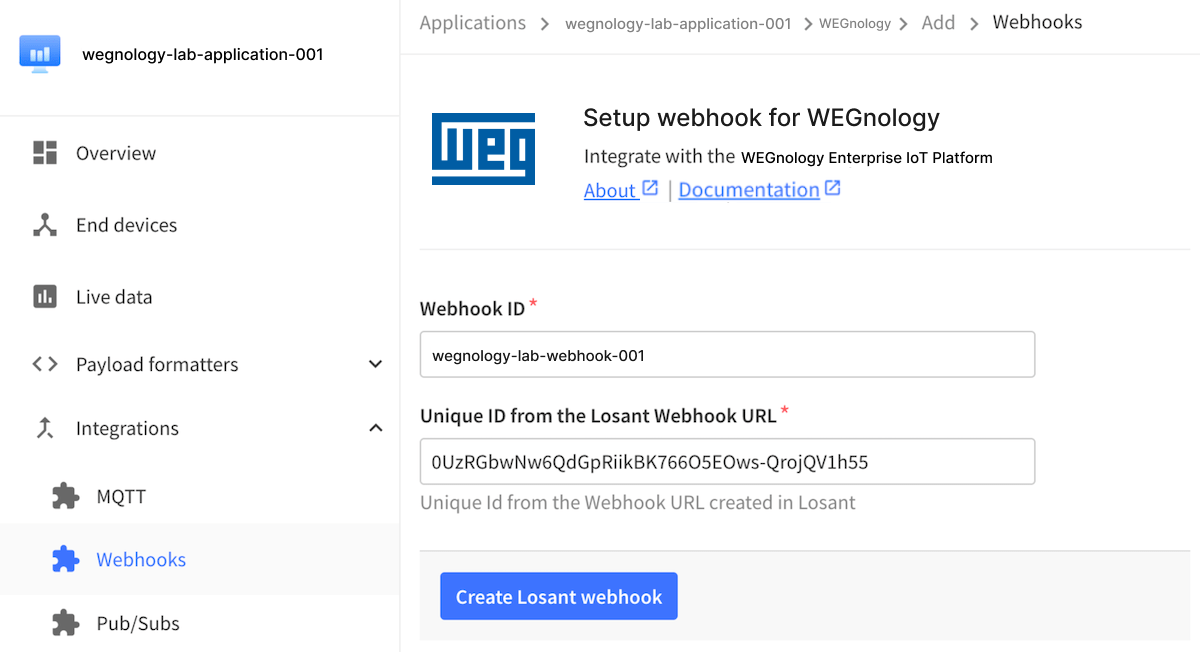Click the End devices node icon
The width and height of the screenshot is (1200, 652).
[45, 225]
